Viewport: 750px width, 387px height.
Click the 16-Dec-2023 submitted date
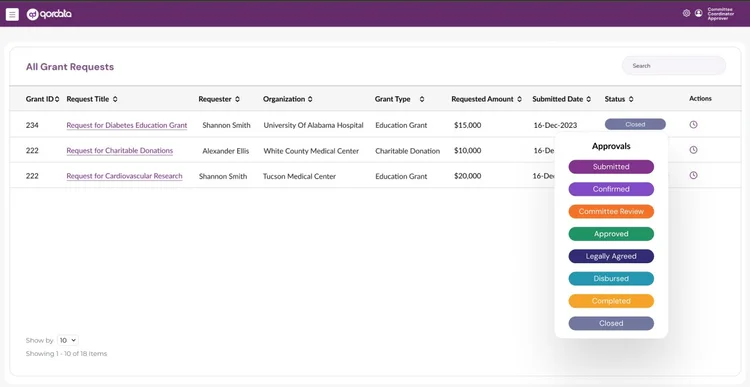(x=555, y=125)
